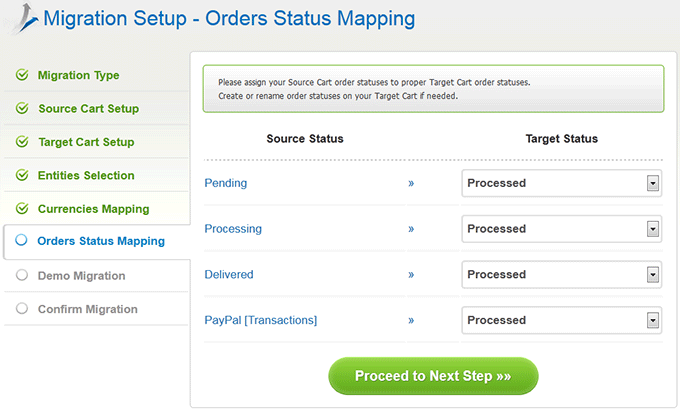Click the green checkmark beside Target Cart Setup

22,141
